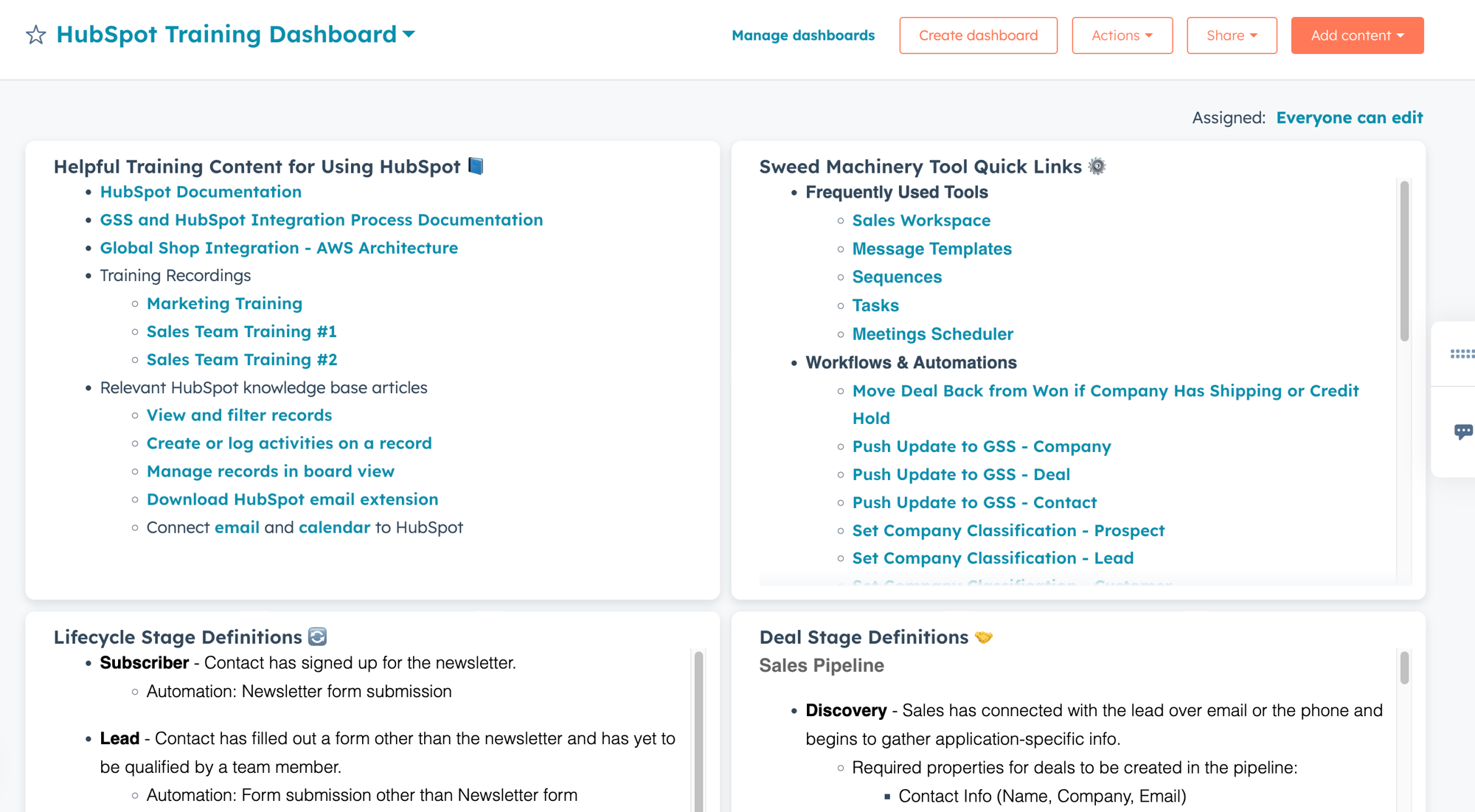
Task: Open the Sales Workspace quick link
Action: pyautogui.click(x=921, y=221)
